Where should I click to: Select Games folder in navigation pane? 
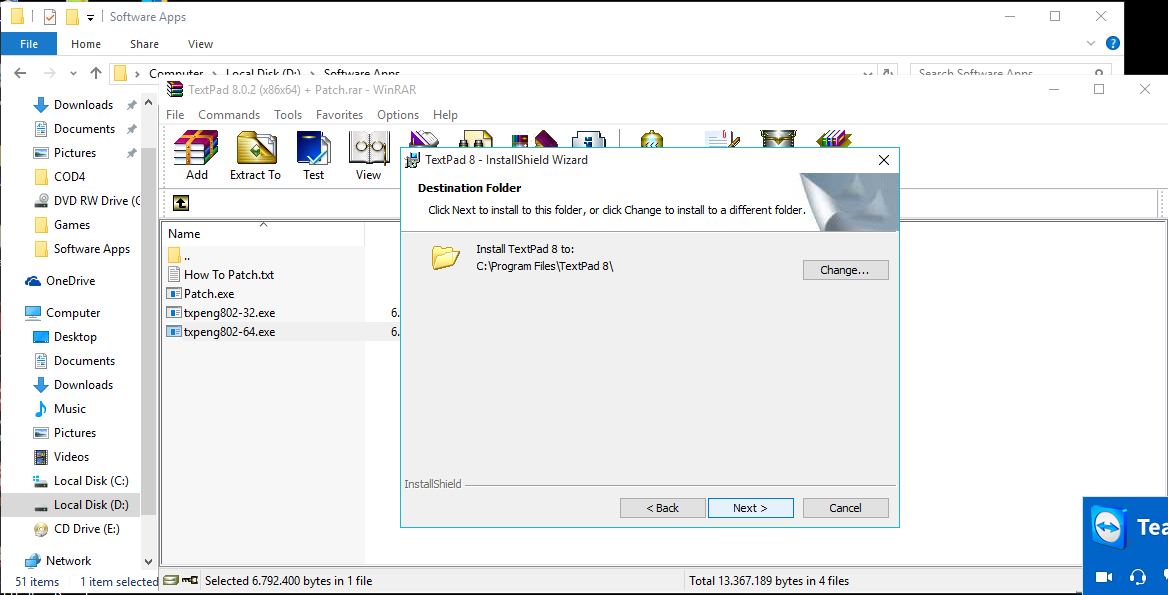click(63, 225)
